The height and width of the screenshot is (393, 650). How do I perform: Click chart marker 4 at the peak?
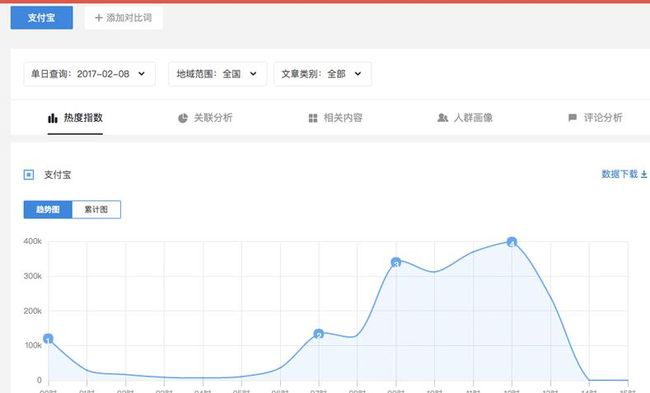pyautogui.click(x=512, y=242)
